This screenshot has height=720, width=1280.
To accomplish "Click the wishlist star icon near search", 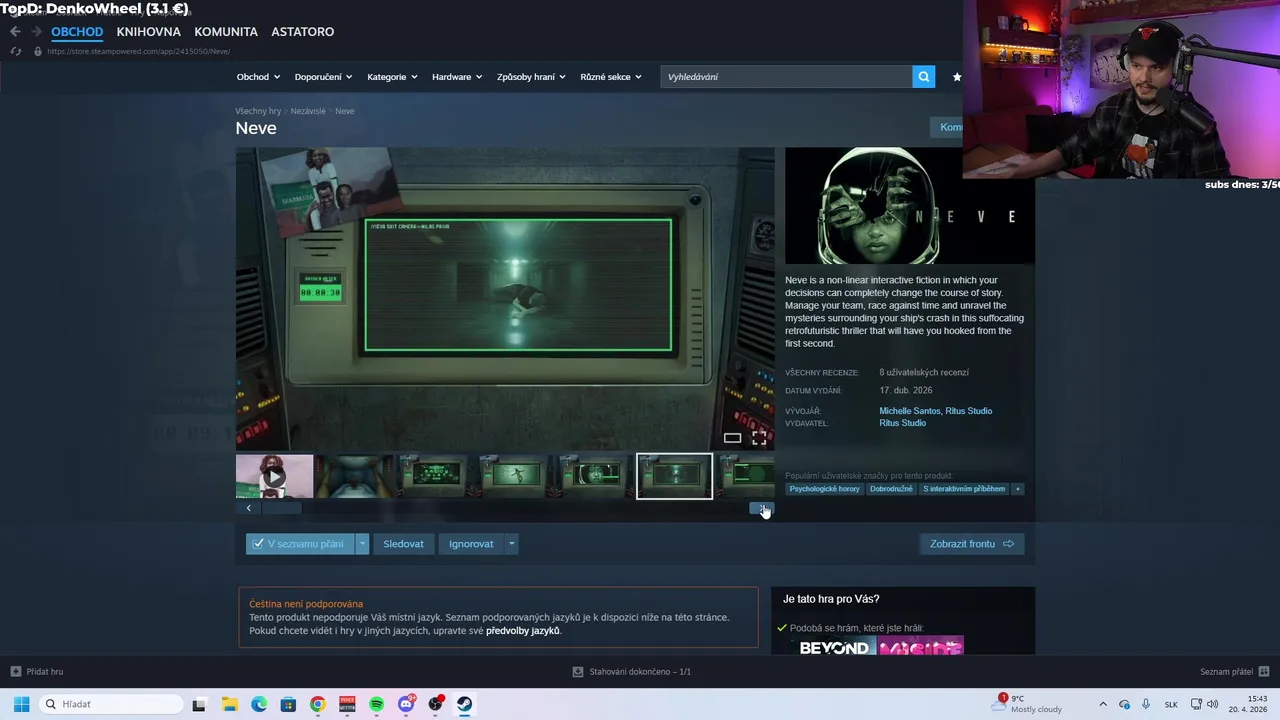I will coord(957,76).
